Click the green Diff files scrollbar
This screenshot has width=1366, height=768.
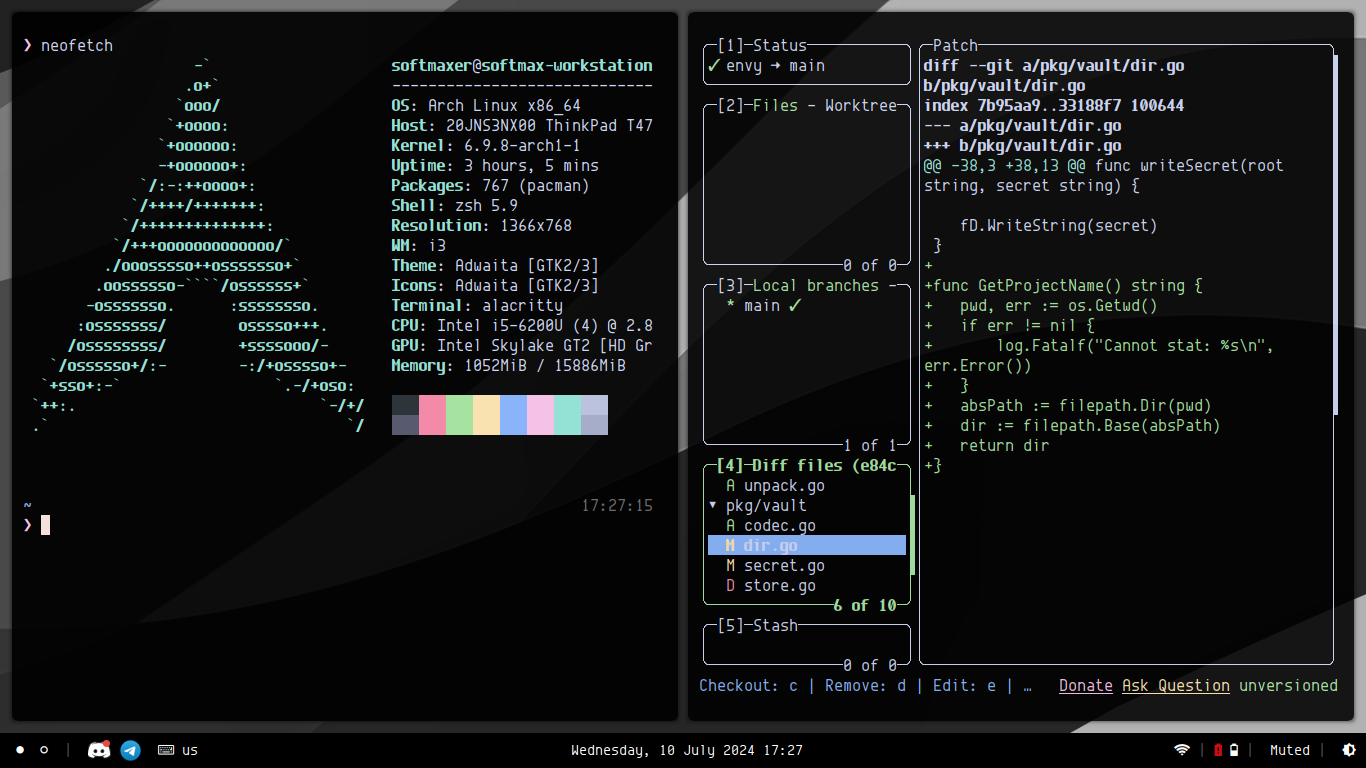click(x=912, y=535)
